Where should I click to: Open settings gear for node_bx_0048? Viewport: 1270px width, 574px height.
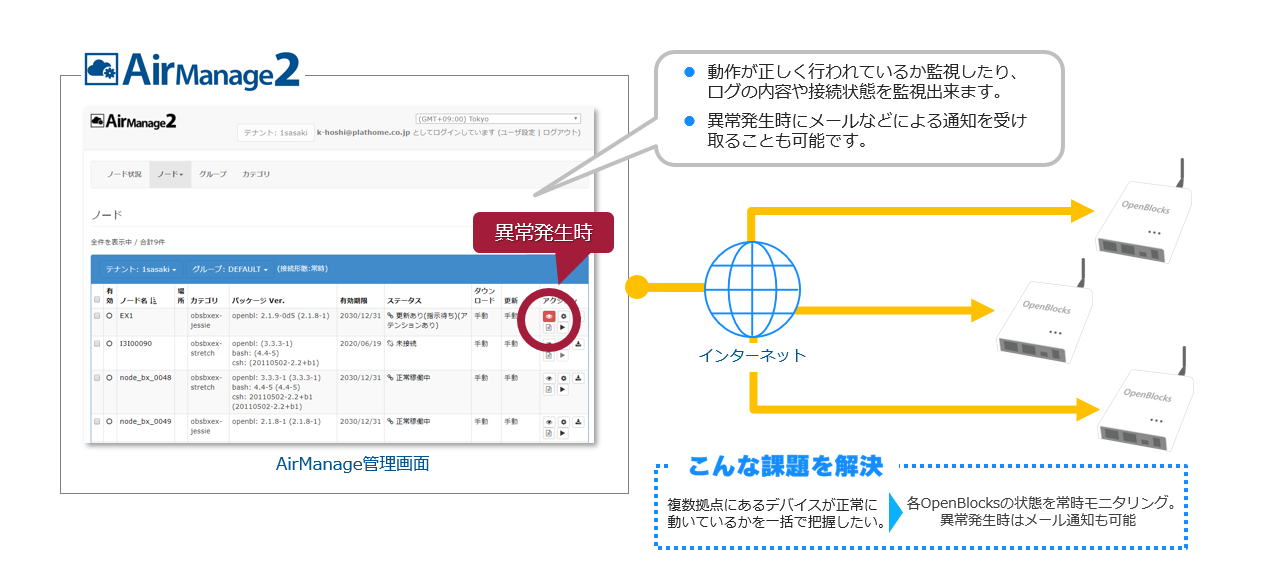pos(564,378)
